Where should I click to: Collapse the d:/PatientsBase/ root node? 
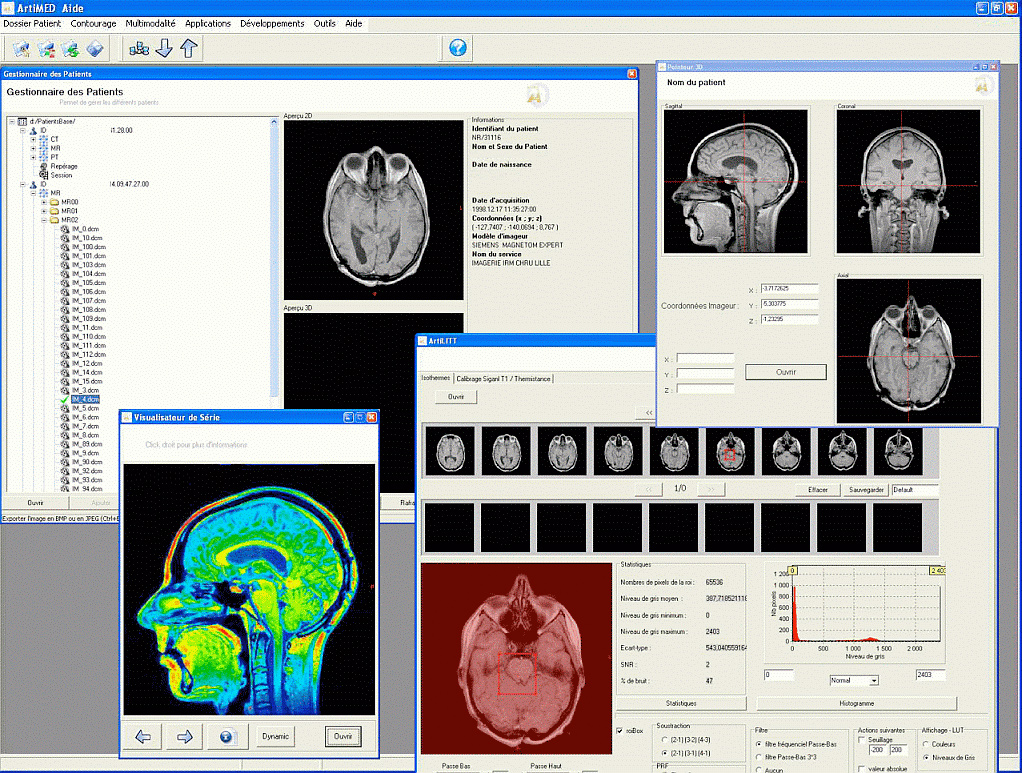point(12,121)
